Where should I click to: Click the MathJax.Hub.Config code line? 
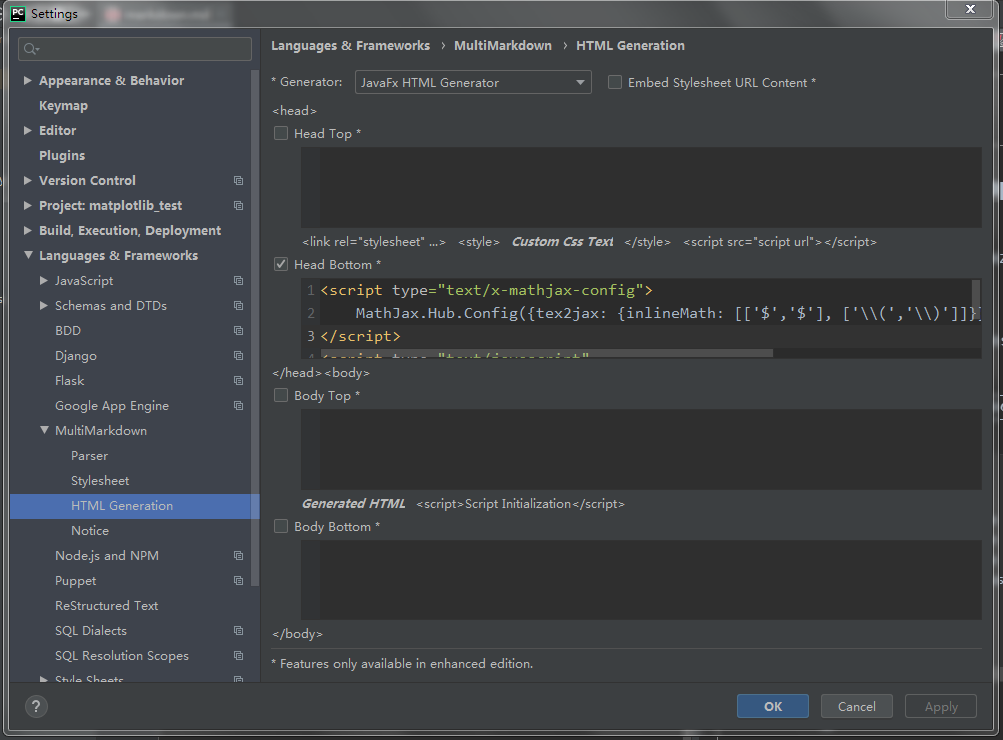pyautogui.click(x=668, y=313)
